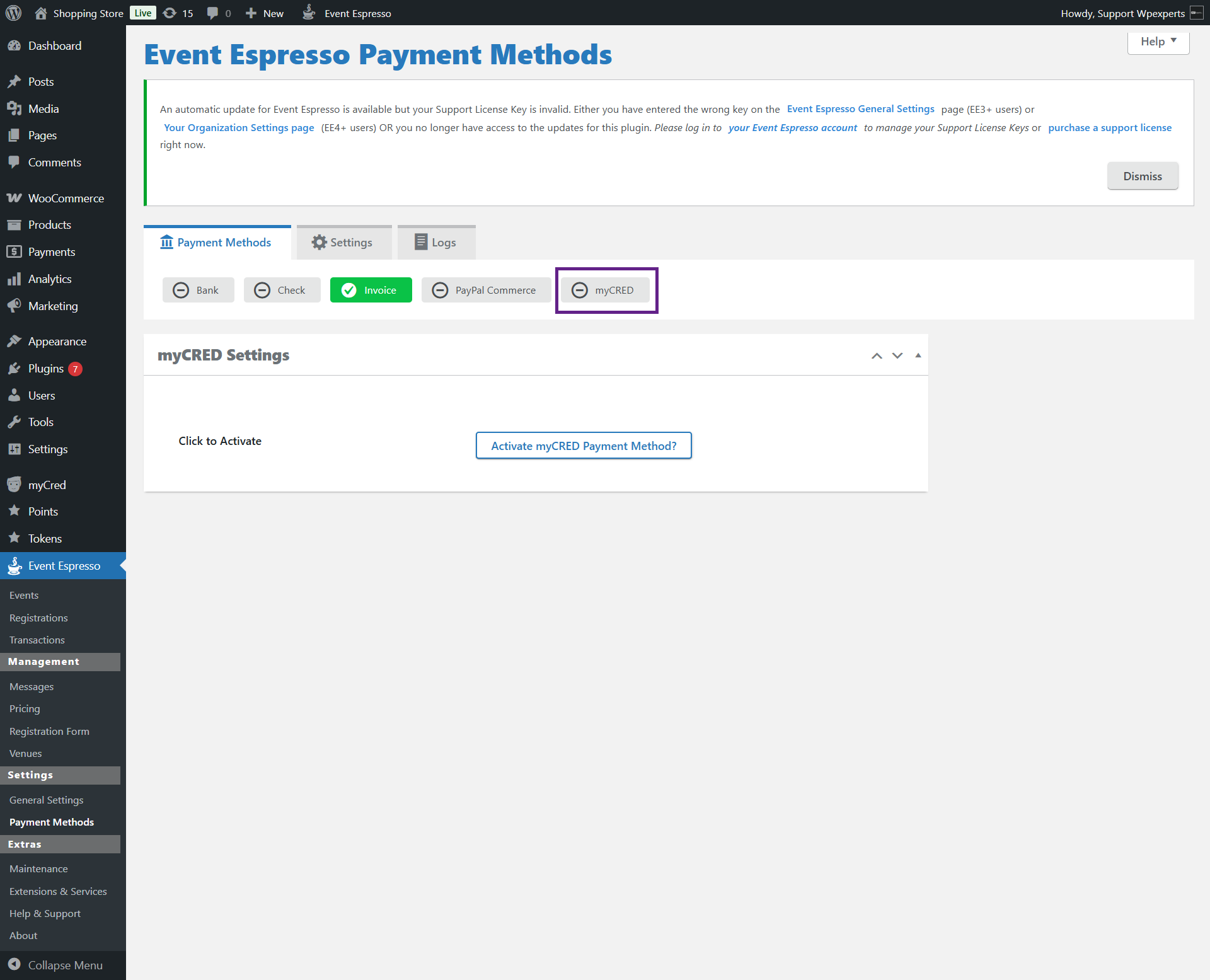This screenshot has width=1210, height=980.
Task: Switch to the Logs tab
Action: [x=436, y=243]
